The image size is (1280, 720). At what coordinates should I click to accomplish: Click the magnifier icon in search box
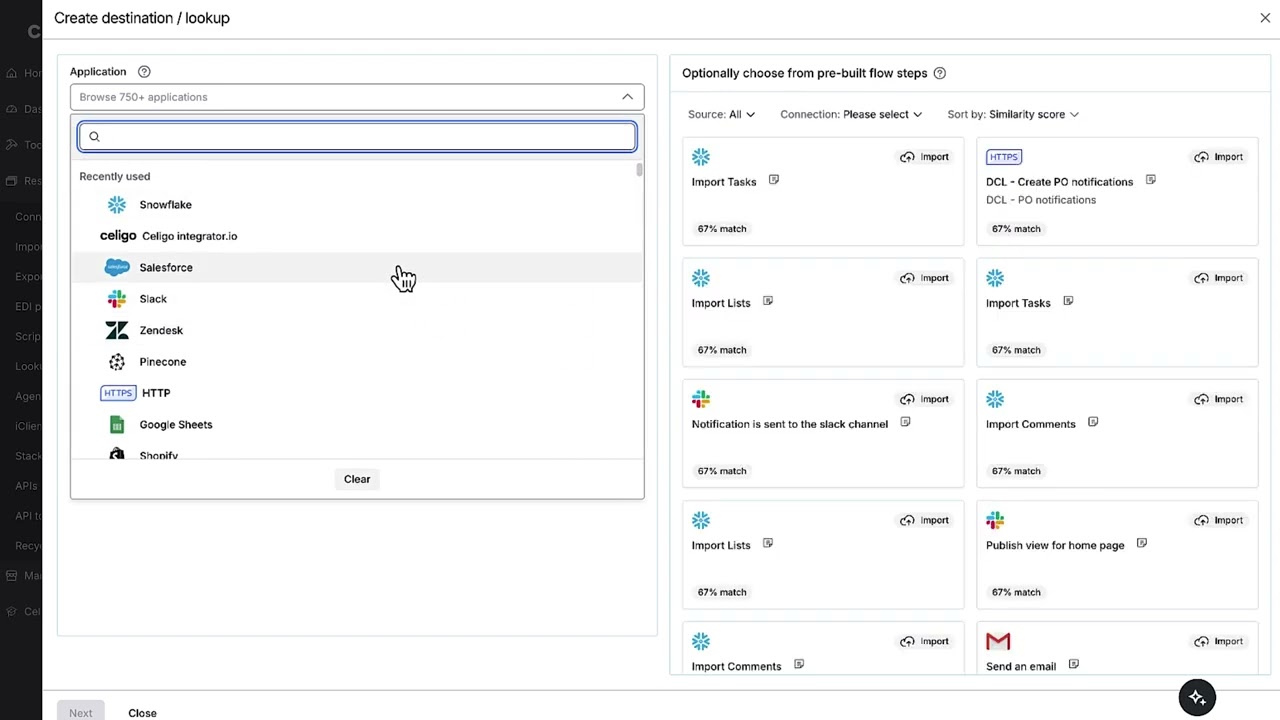(x=94, y=137)
